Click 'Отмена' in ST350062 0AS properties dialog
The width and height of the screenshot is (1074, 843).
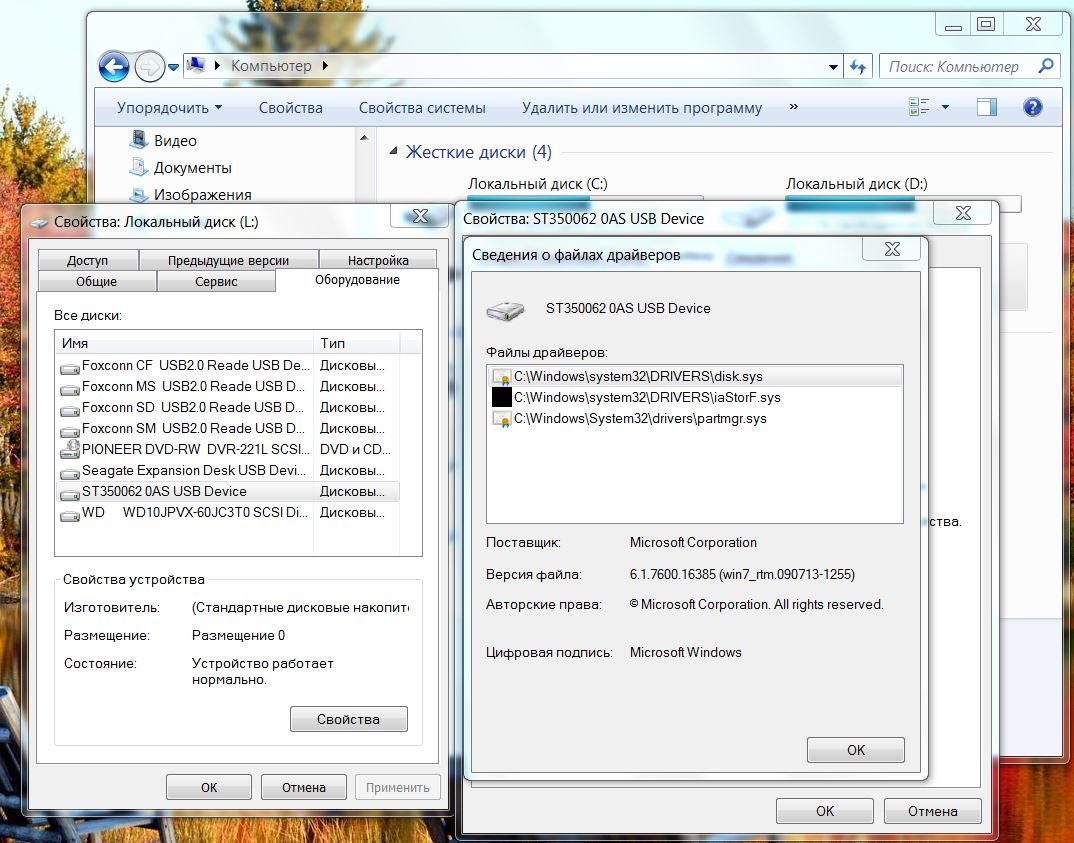(932, 811)
